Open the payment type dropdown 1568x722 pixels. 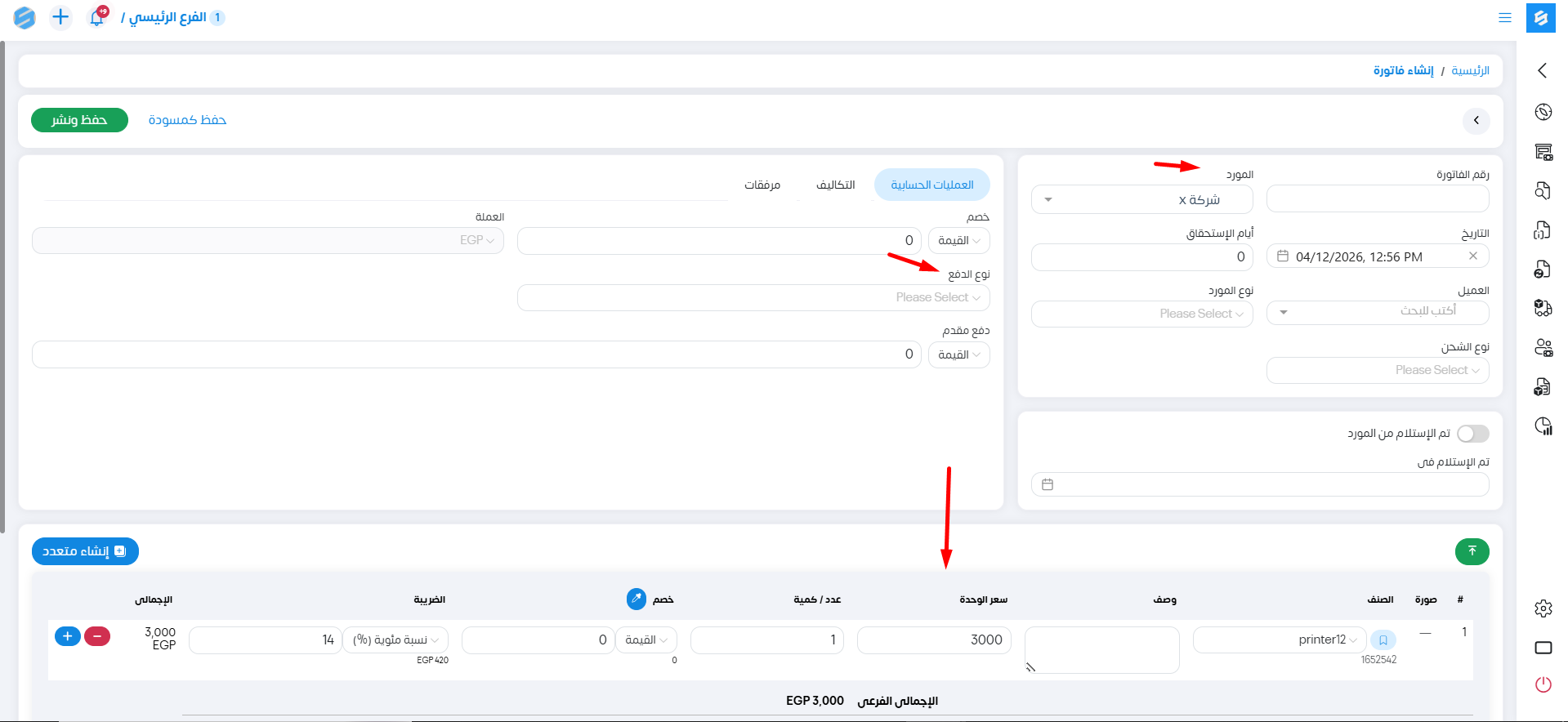click(753, 297)
